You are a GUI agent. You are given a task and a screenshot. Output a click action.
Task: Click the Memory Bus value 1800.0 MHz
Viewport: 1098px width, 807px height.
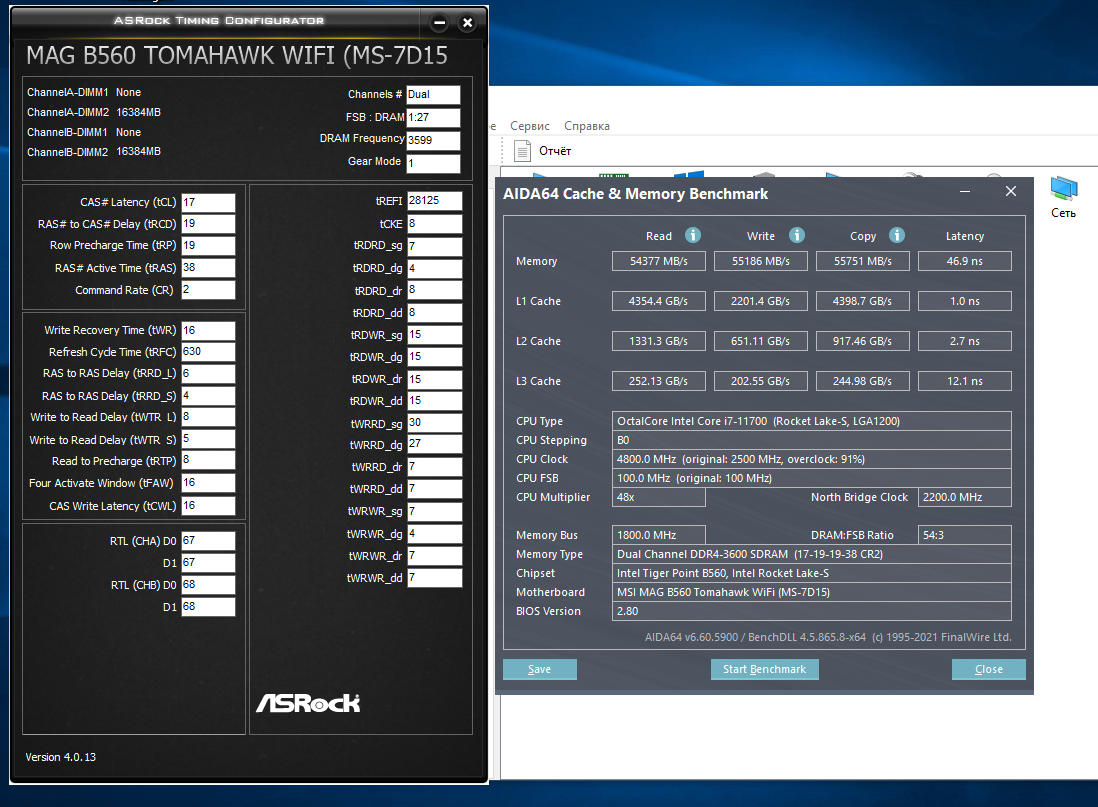point(659,535)
